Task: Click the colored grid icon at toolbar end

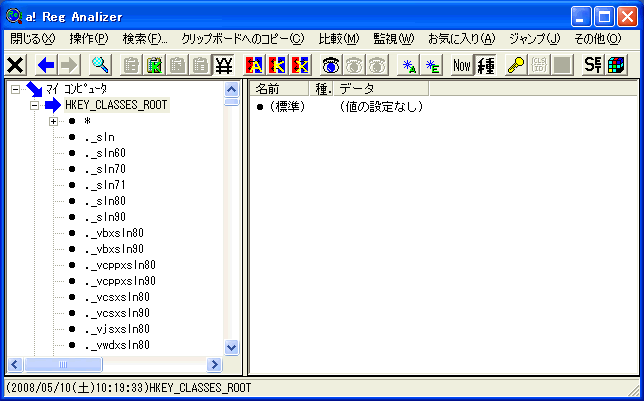Action: [617, 65]
